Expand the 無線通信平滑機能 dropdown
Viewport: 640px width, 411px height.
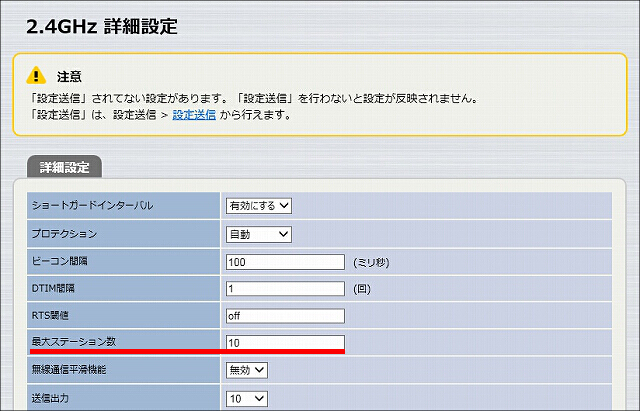point(247,370)
